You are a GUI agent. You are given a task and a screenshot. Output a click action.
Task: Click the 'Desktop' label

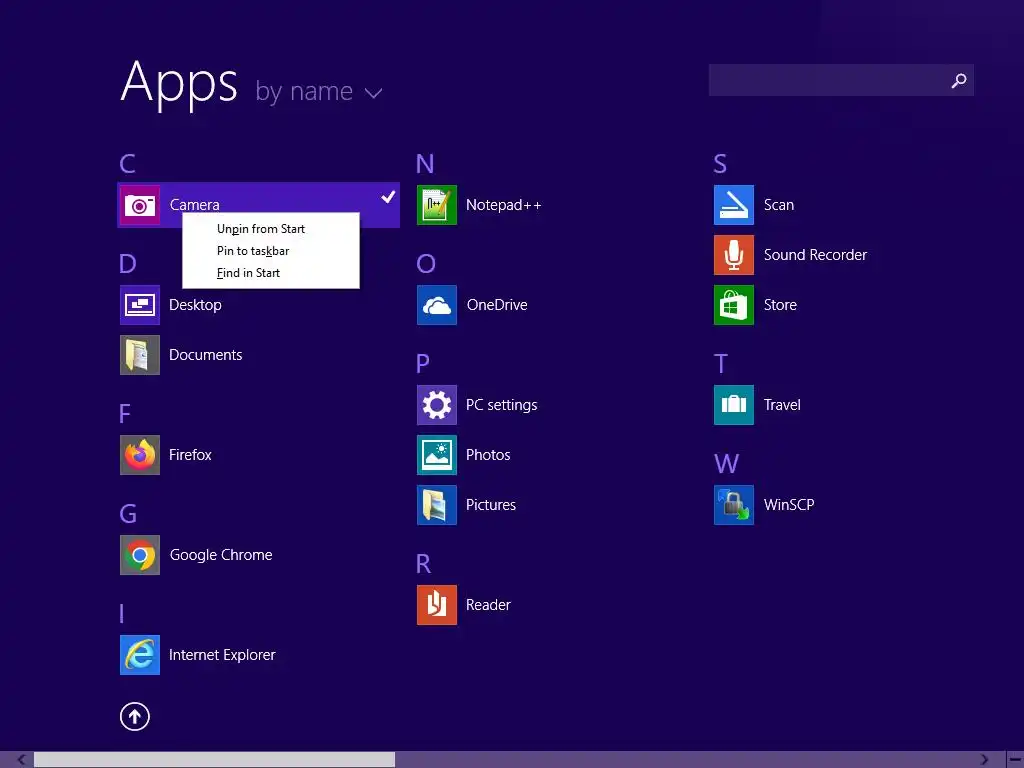click(x=195, y=305)
